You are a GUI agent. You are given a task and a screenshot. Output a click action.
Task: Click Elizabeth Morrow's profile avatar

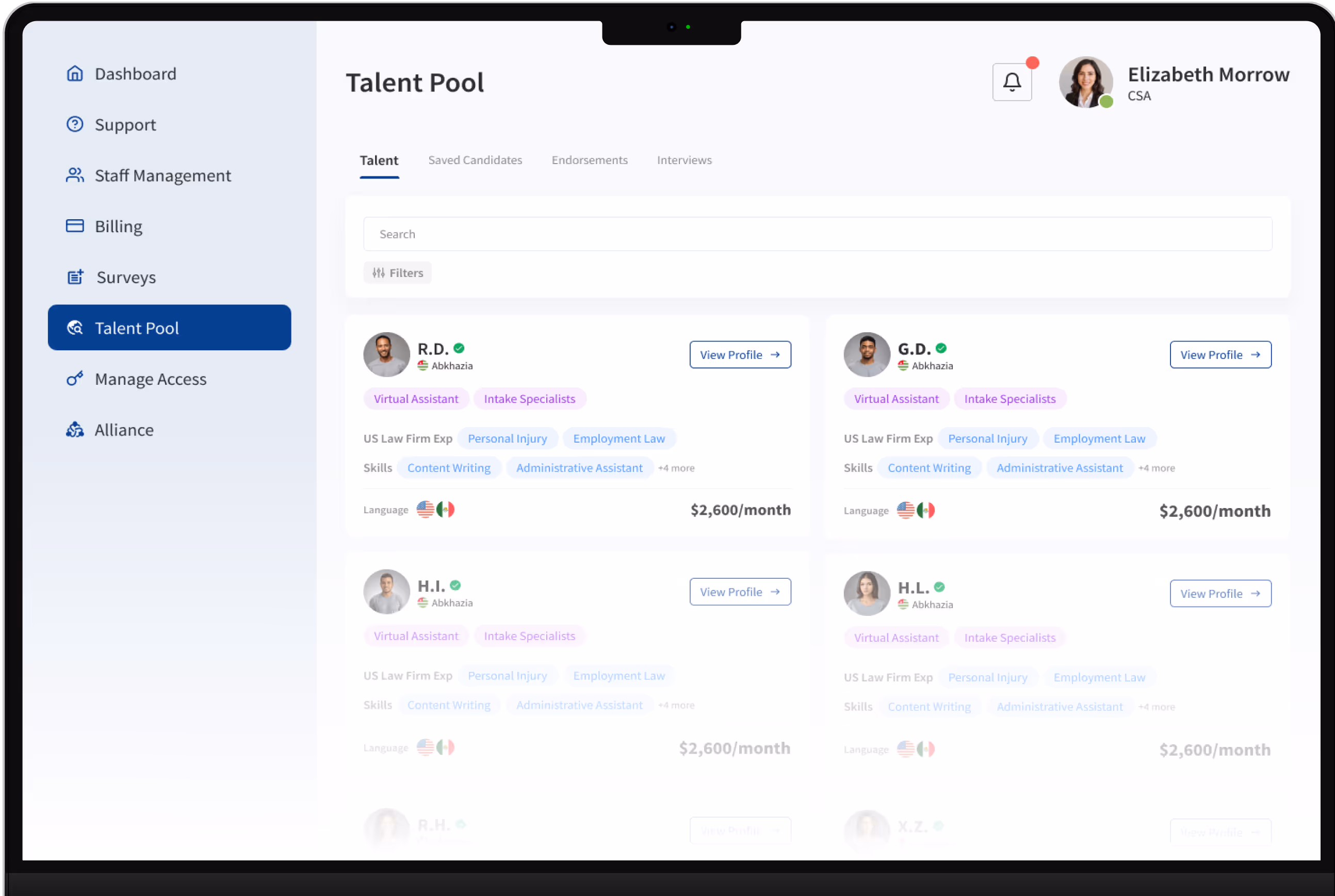[x=1085, y=83]
